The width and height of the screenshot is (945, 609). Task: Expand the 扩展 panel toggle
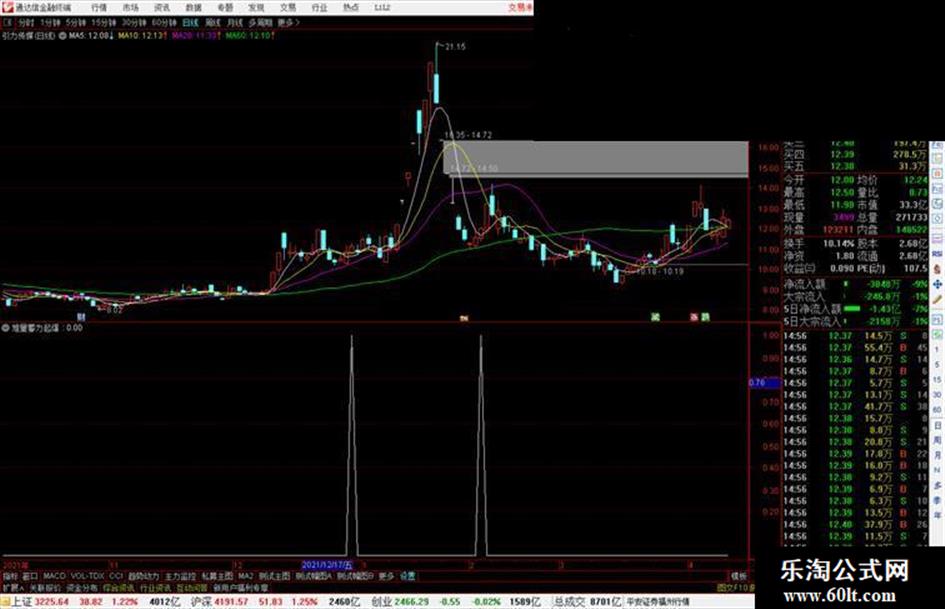pos(13,587)
